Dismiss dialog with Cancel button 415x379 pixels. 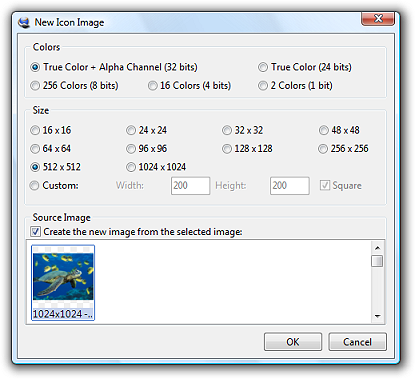[x=357, y=342]
